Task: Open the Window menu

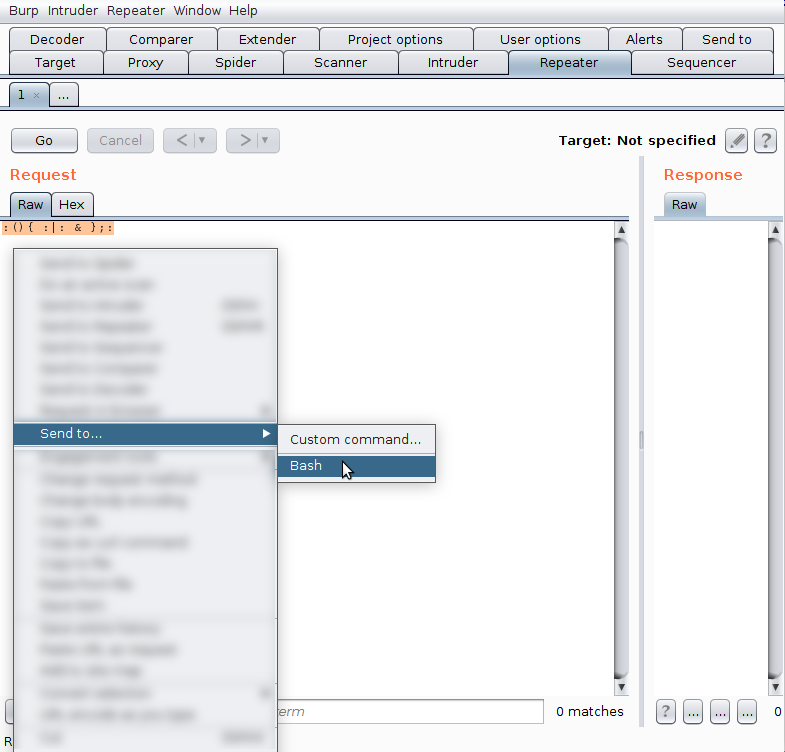Action: tap(197, 11)
